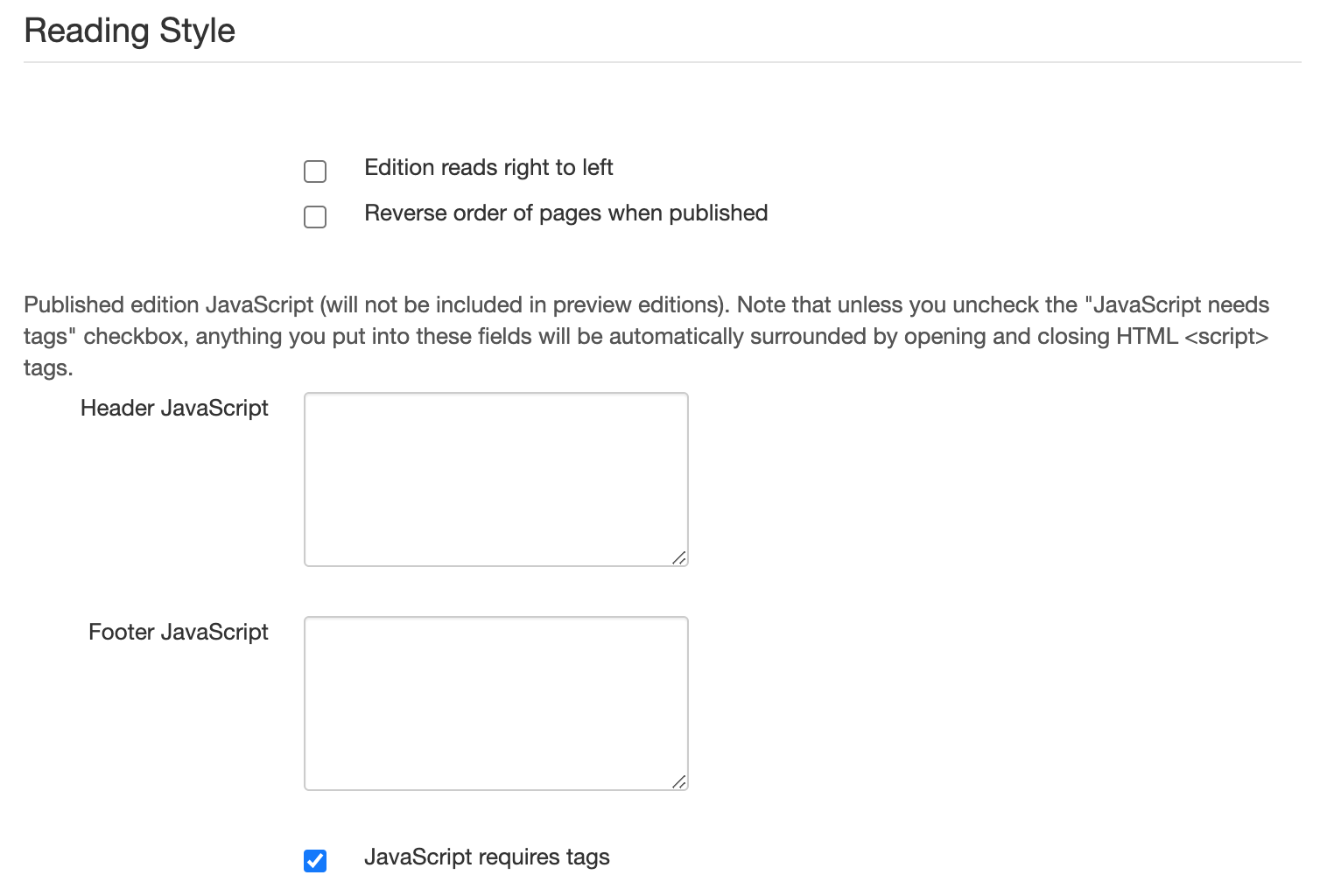Viewport: 1320px width, 896px height.
Task: Click the Footer JavaScript field label
Action: point(178,632)
